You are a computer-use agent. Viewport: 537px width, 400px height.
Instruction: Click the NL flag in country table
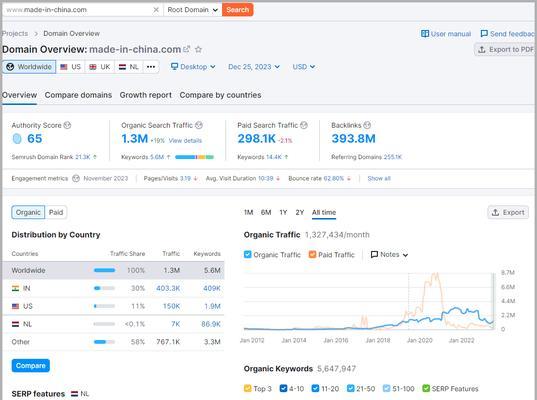pos(15,324)
